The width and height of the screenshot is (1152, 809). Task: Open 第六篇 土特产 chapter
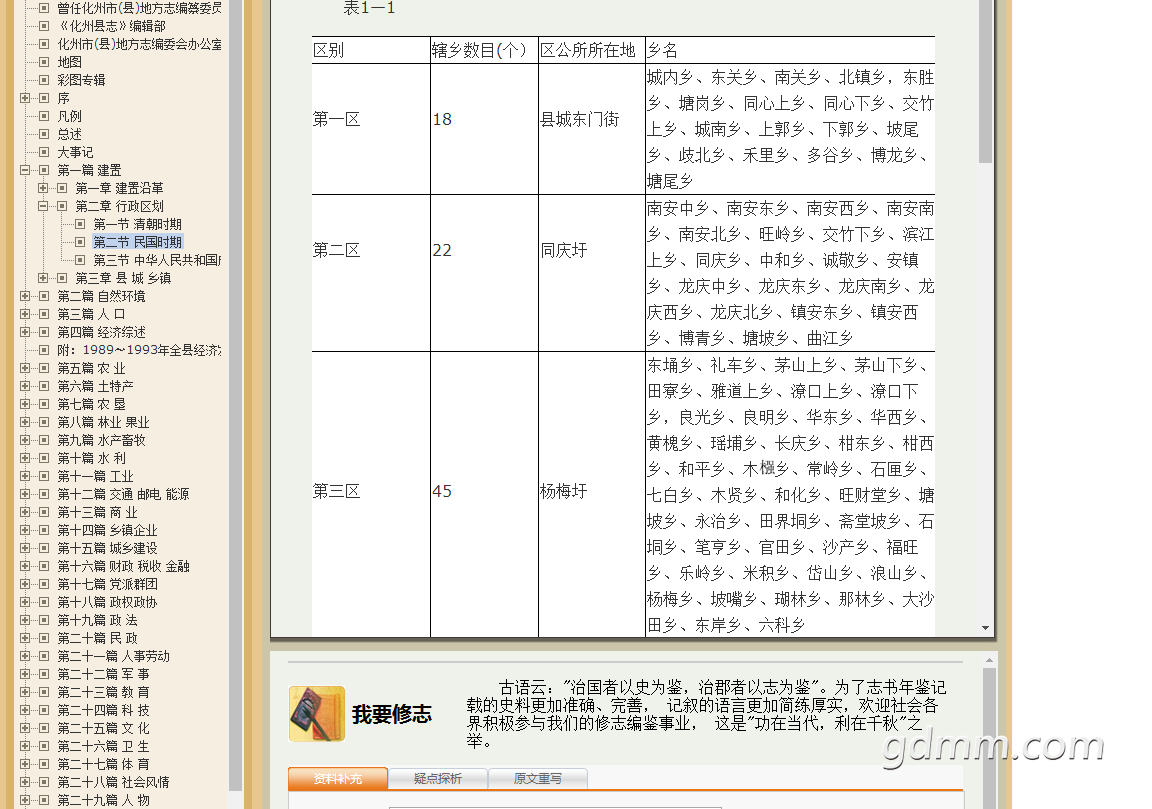click(x=96, y=386)
